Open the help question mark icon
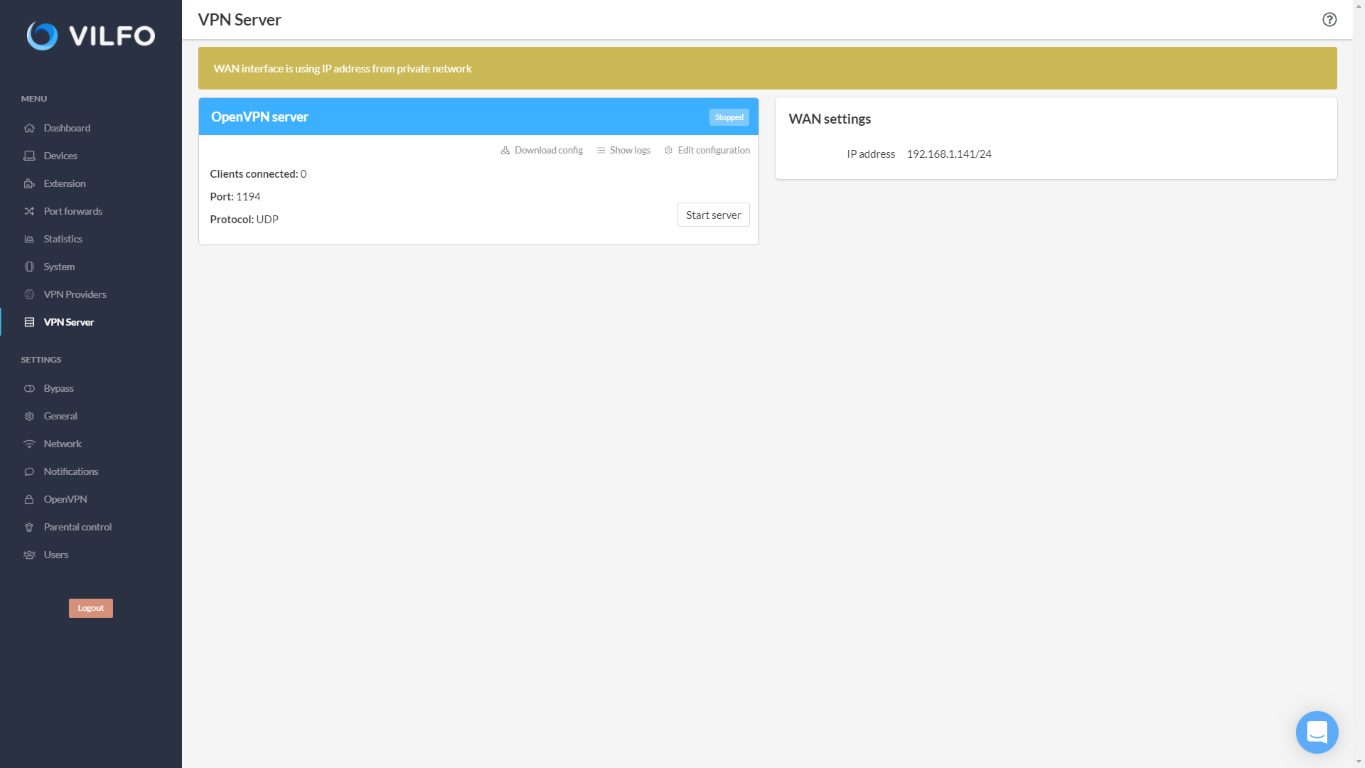Screen dimensions: 1365x768 (x=1329, y=19)
